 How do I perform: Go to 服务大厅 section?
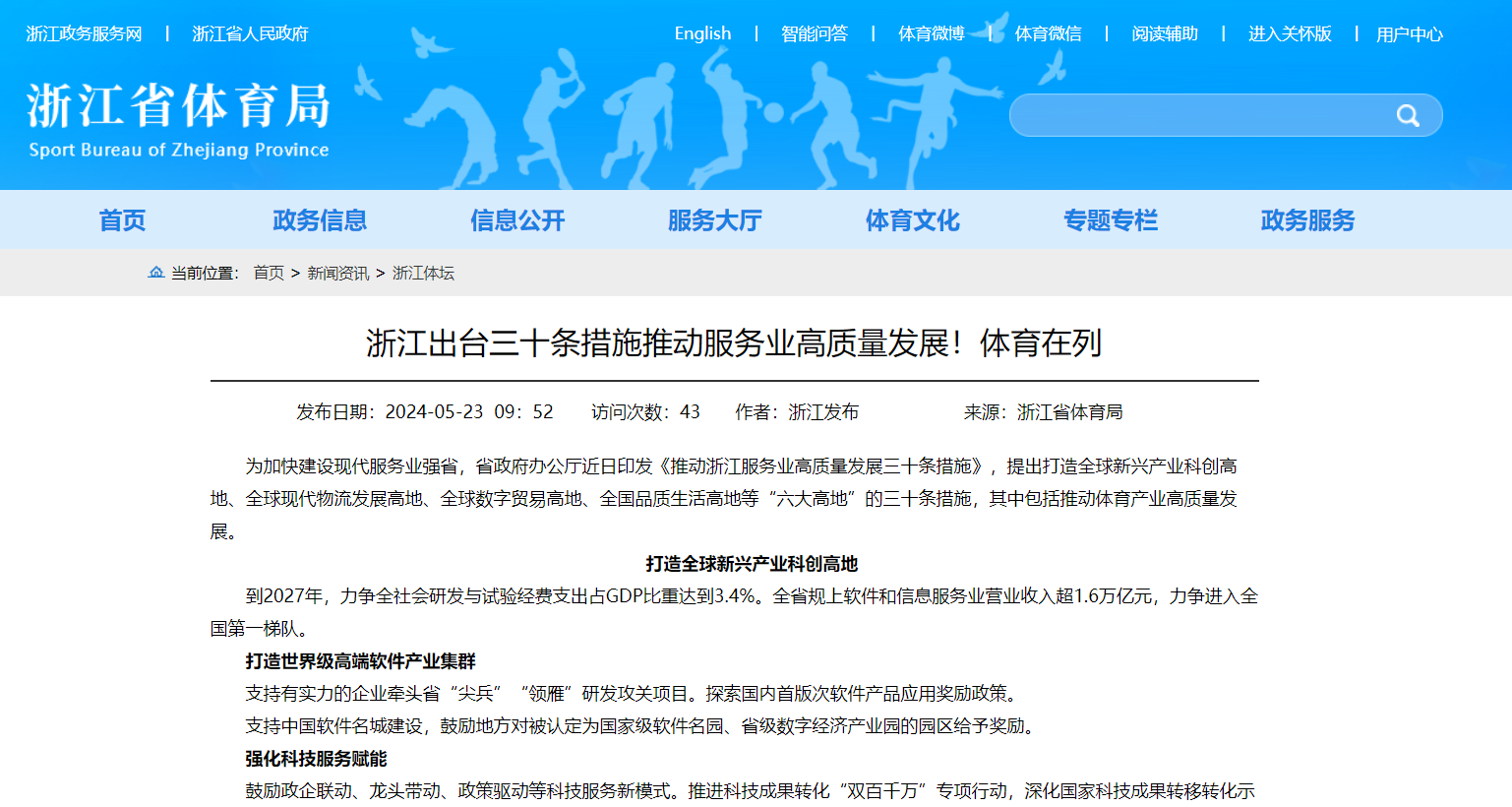click(x=715, y=220)
